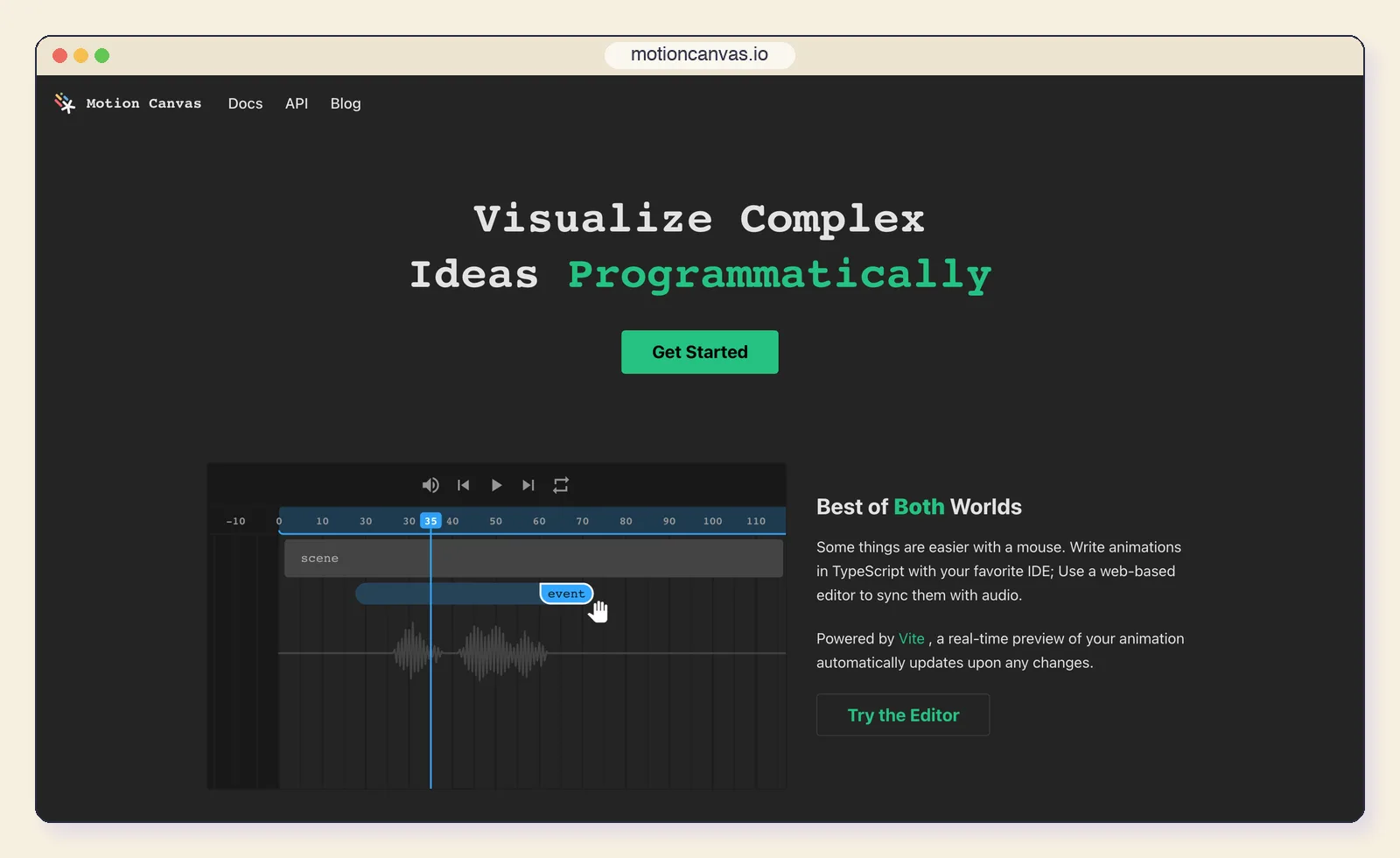
Task: Select the event label on timeline
Action: pos(566,594)
